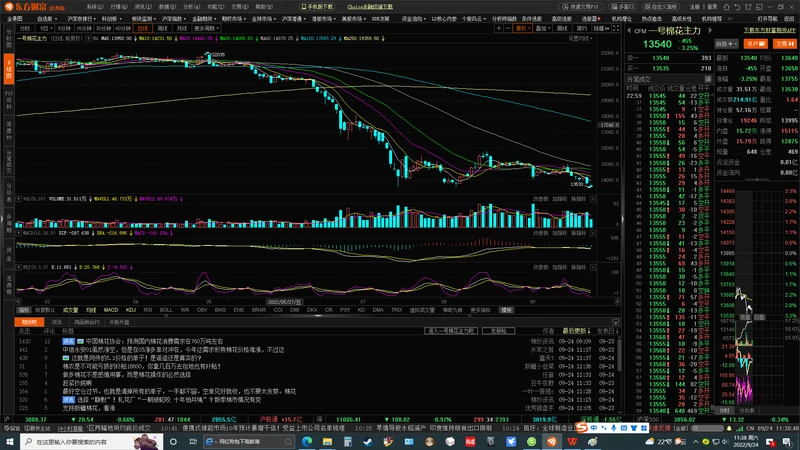The image size is (800, 450).
Task: Click the 登录 link
Action: click(712, 7)
